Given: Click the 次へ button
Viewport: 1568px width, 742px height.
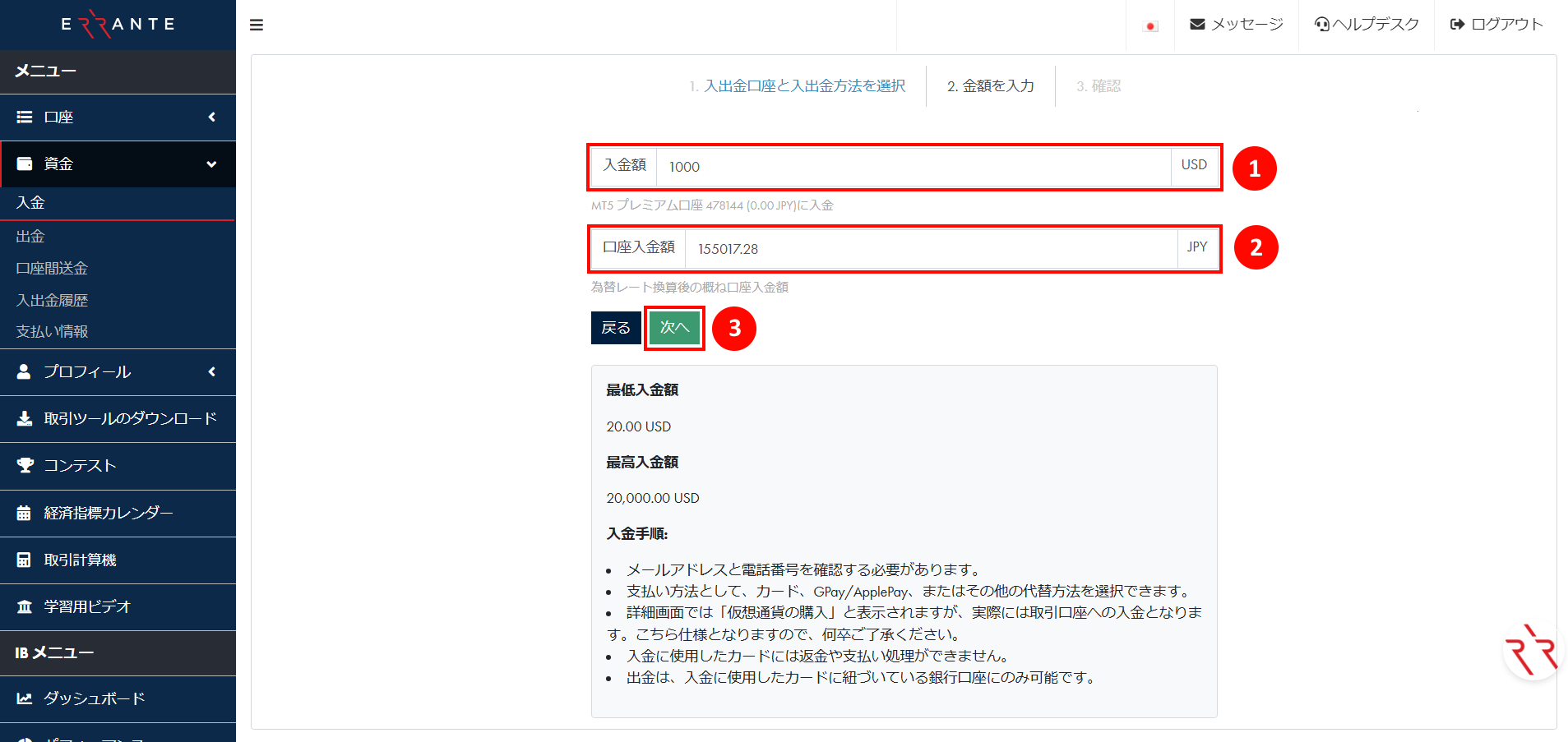Looking at the screenshot, I should point(673,326).
